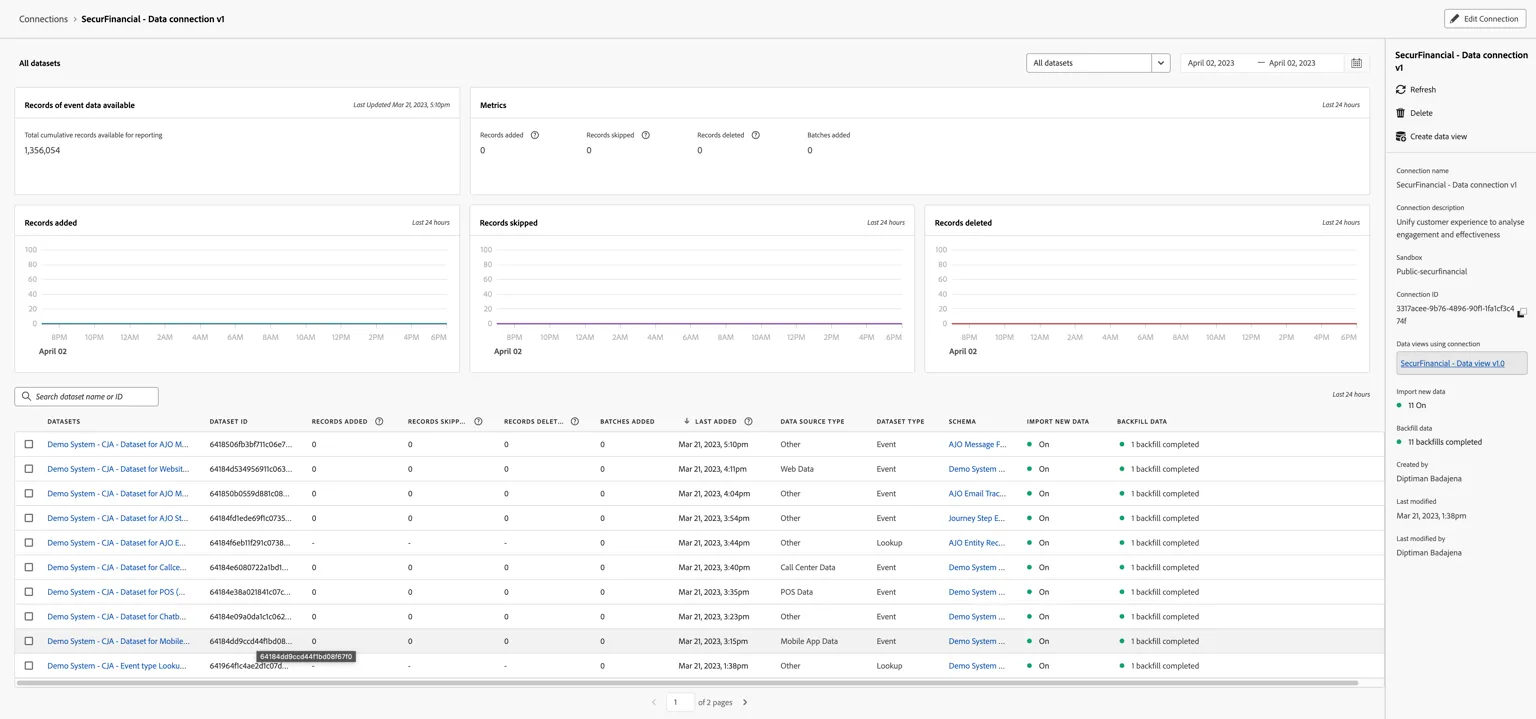
Task: Click the Records deleted help icon in Metrics
Action: point(755,135)
